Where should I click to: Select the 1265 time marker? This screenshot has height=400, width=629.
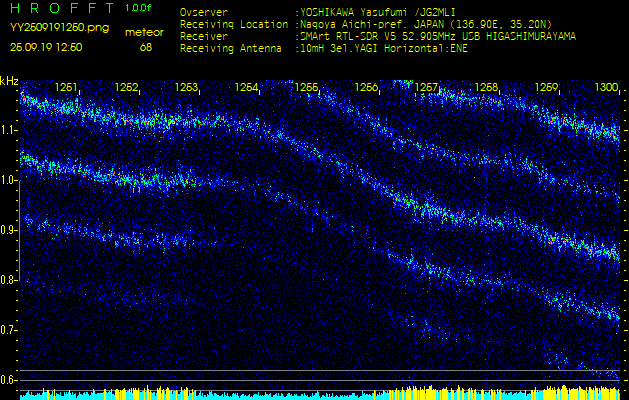pyautogui.click(x=307, y=88)
